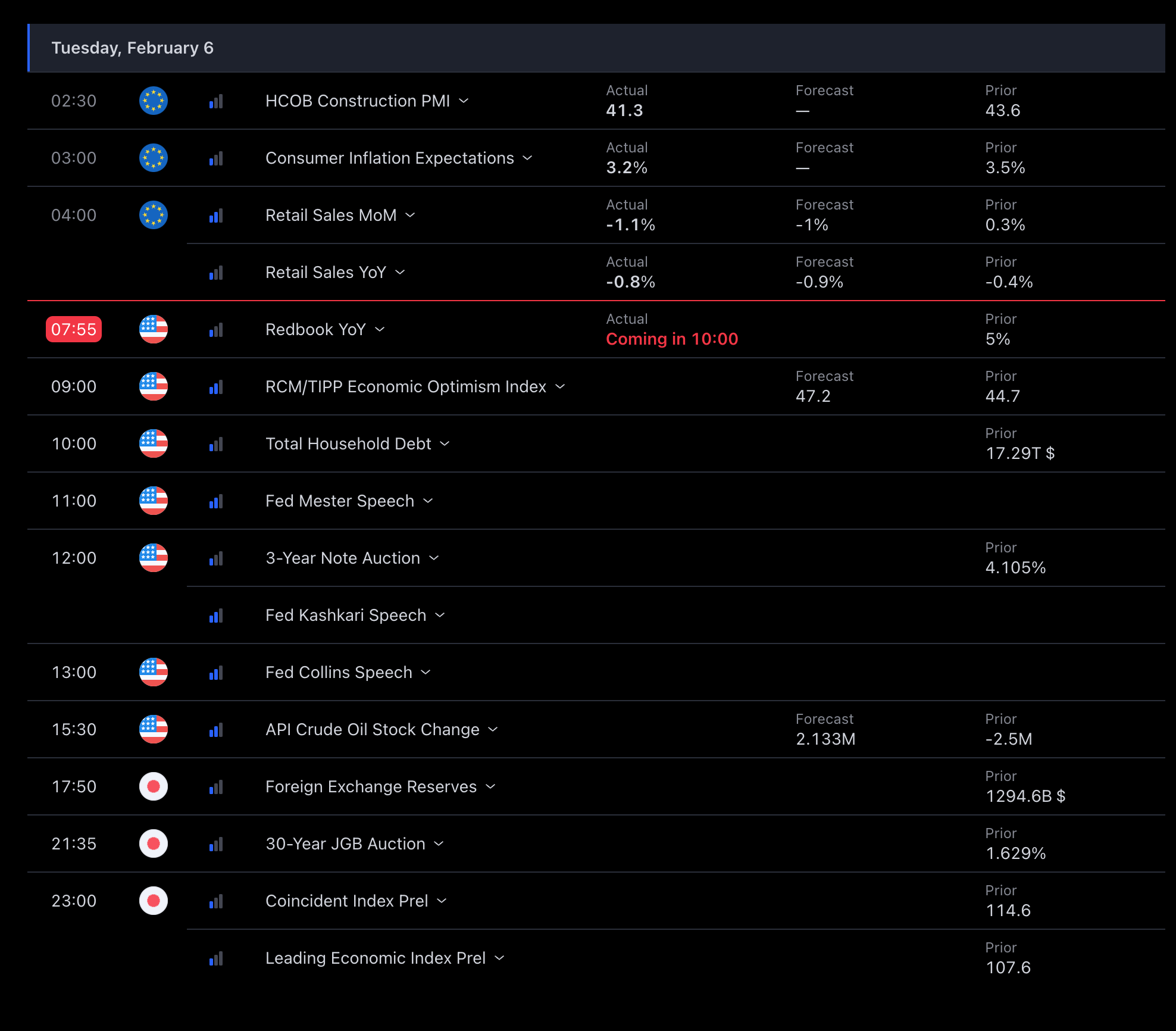Open the chevron next to Fed Mester Speech
This screenshot has height=1031, width=1176.
(428, 501)
